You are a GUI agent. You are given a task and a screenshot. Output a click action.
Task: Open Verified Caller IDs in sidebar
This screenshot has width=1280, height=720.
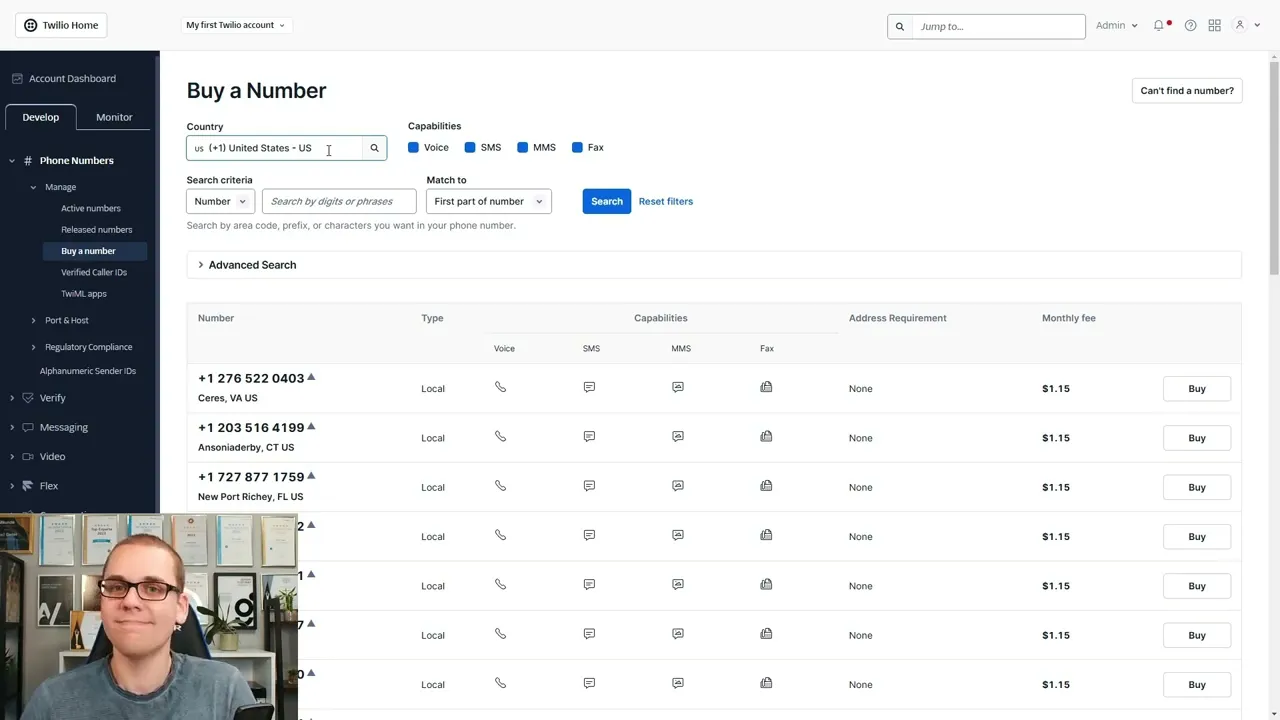94,272
